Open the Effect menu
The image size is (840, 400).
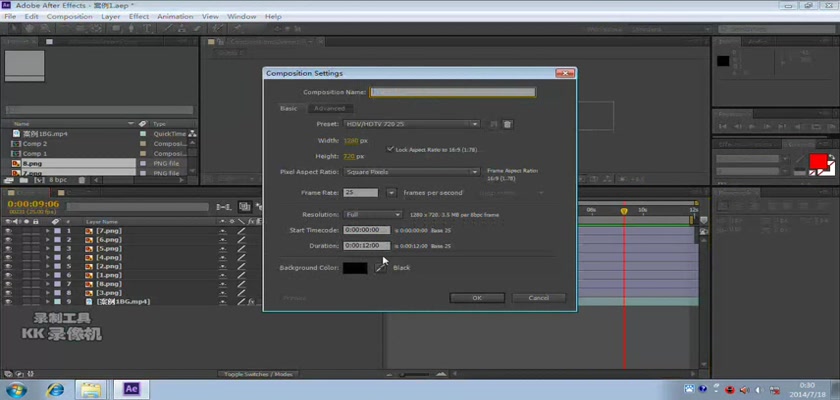pos(139,17)
